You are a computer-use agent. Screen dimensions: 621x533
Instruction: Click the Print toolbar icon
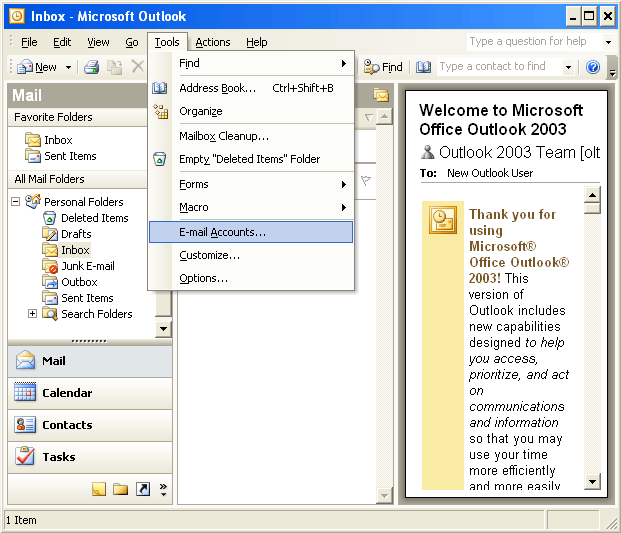pyautogui.click(x=91, y=67)
